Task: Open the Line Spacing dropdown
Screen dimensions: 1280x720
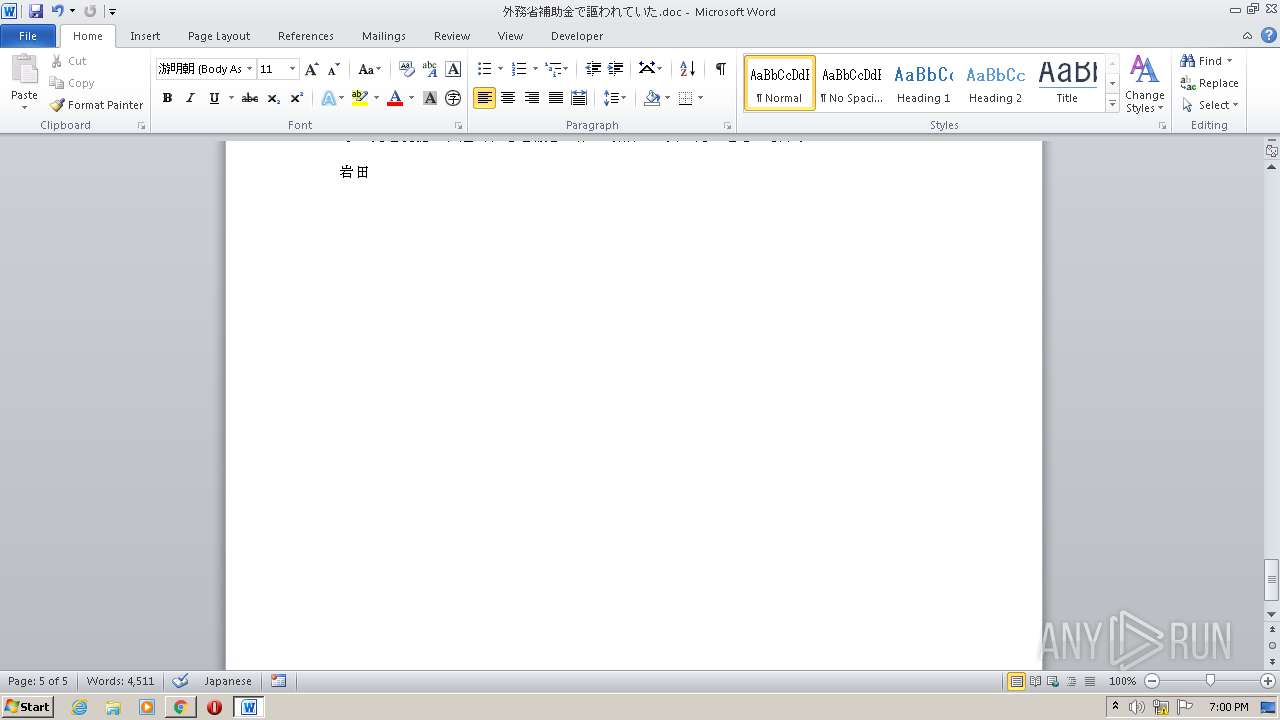Action: pyautogui.click(x=614, y=98)
